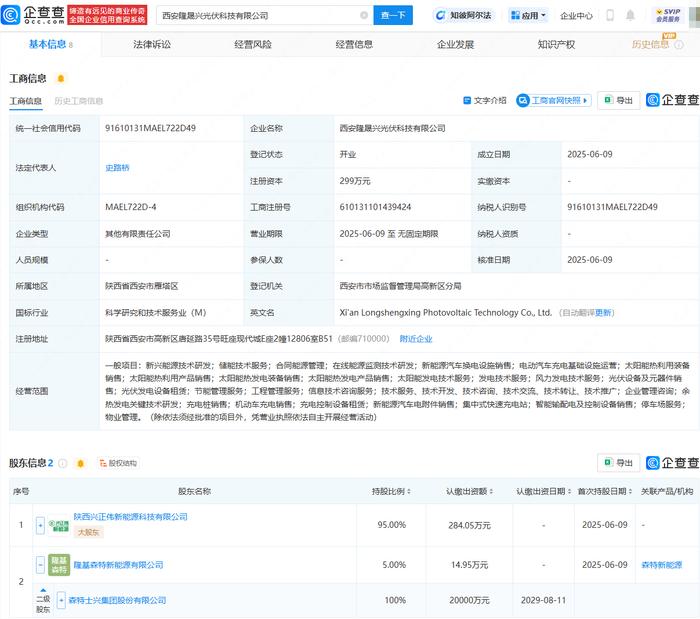
Task: Click 95.00% shareholding cell
Action: pos(392,525)
